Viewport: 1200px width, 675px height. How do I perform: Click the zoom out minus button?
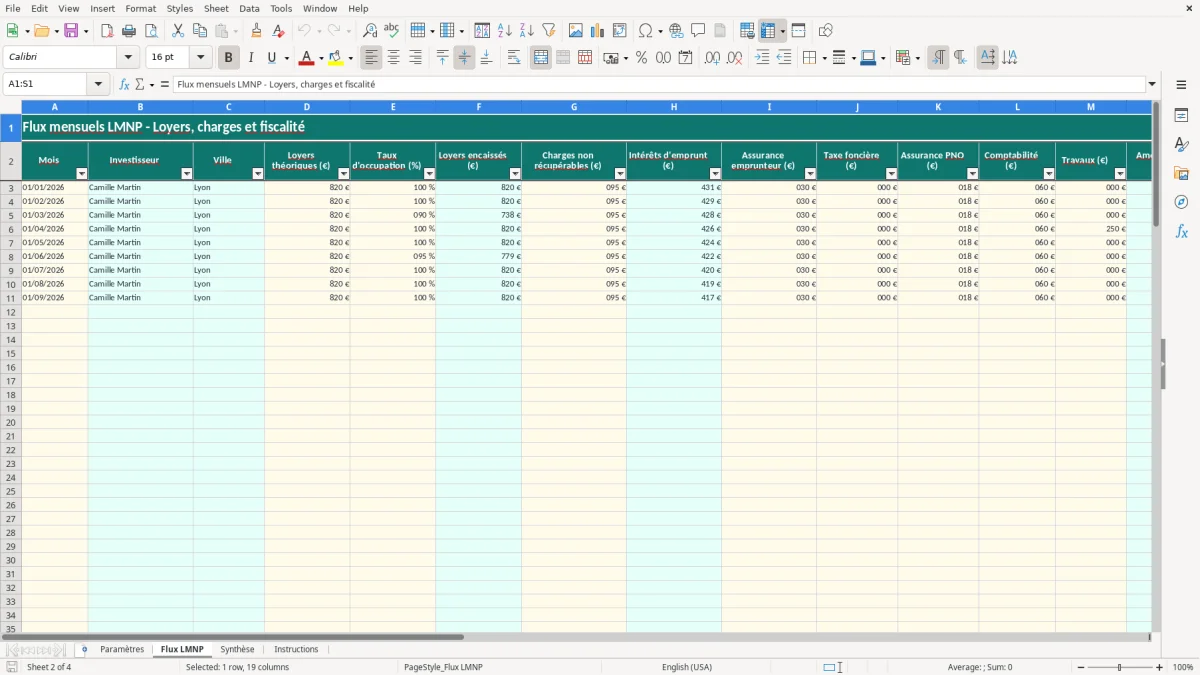(x=1081, y=667)
